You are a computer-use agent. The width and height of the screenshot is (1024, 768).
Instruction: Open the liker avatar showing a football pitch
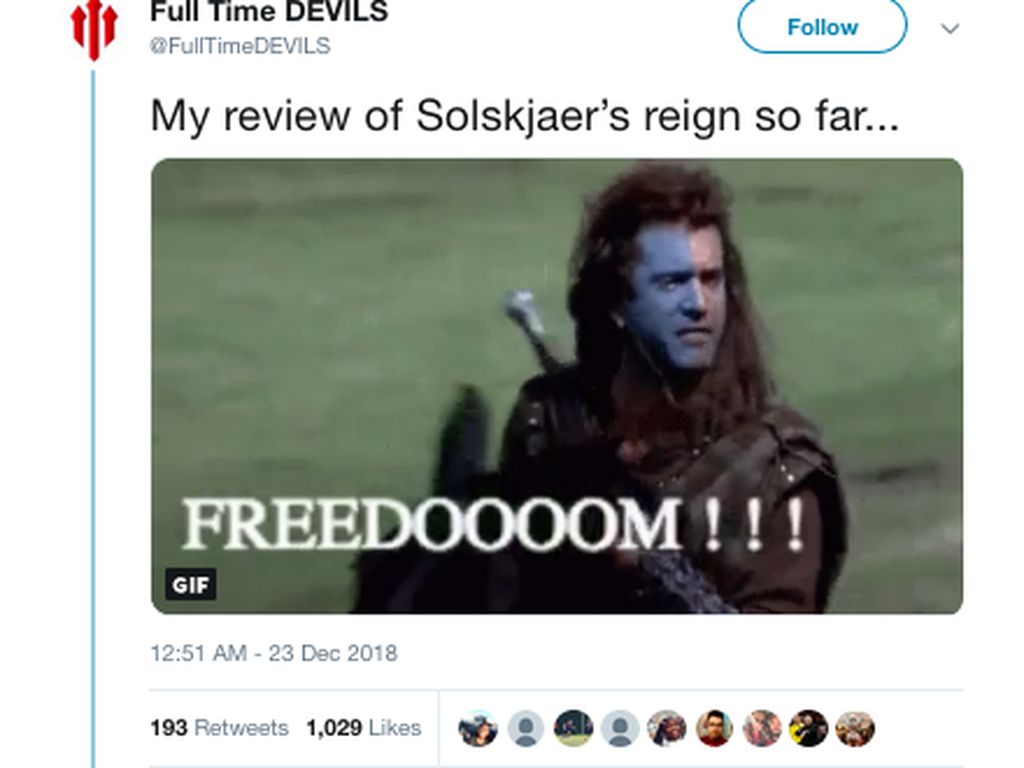(x=573, y=728)
